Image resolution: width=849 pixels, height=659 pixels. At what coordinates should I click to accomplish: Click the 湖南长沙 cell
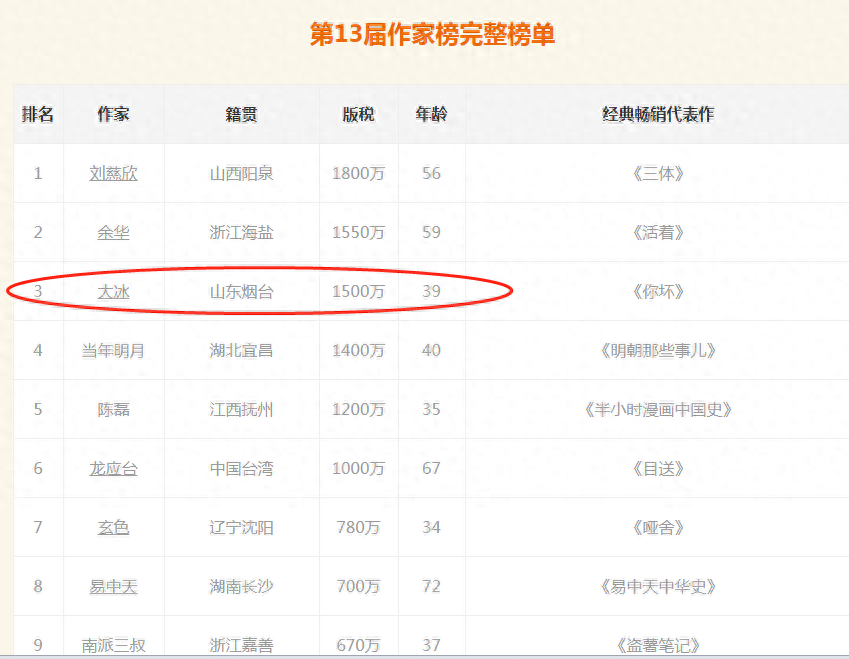point(241,586)
